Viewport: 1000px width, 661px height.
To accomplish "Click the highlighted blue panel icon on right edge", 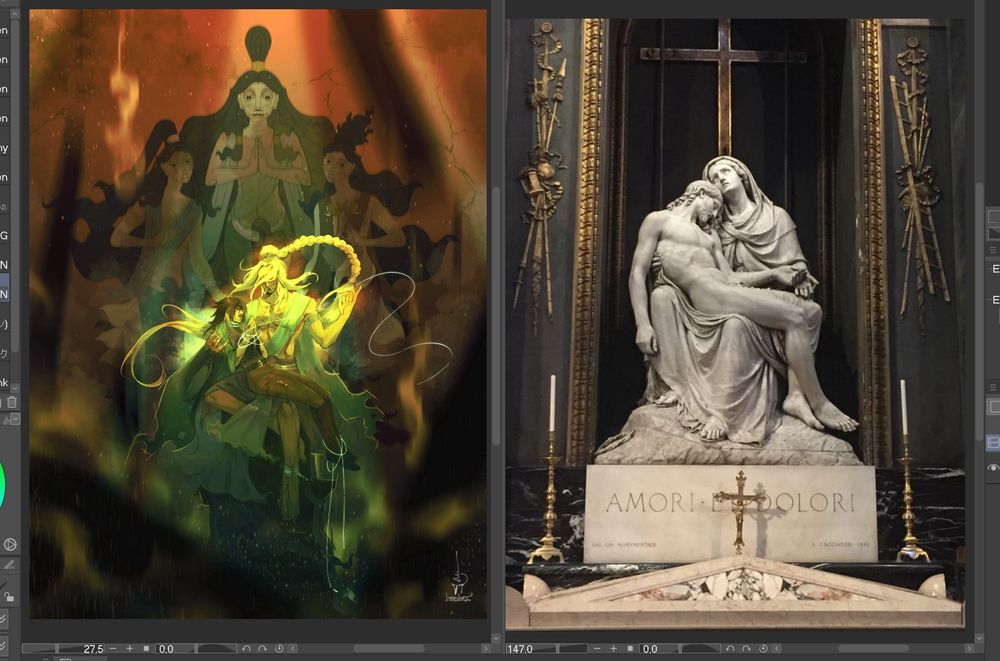I will 993,442.
